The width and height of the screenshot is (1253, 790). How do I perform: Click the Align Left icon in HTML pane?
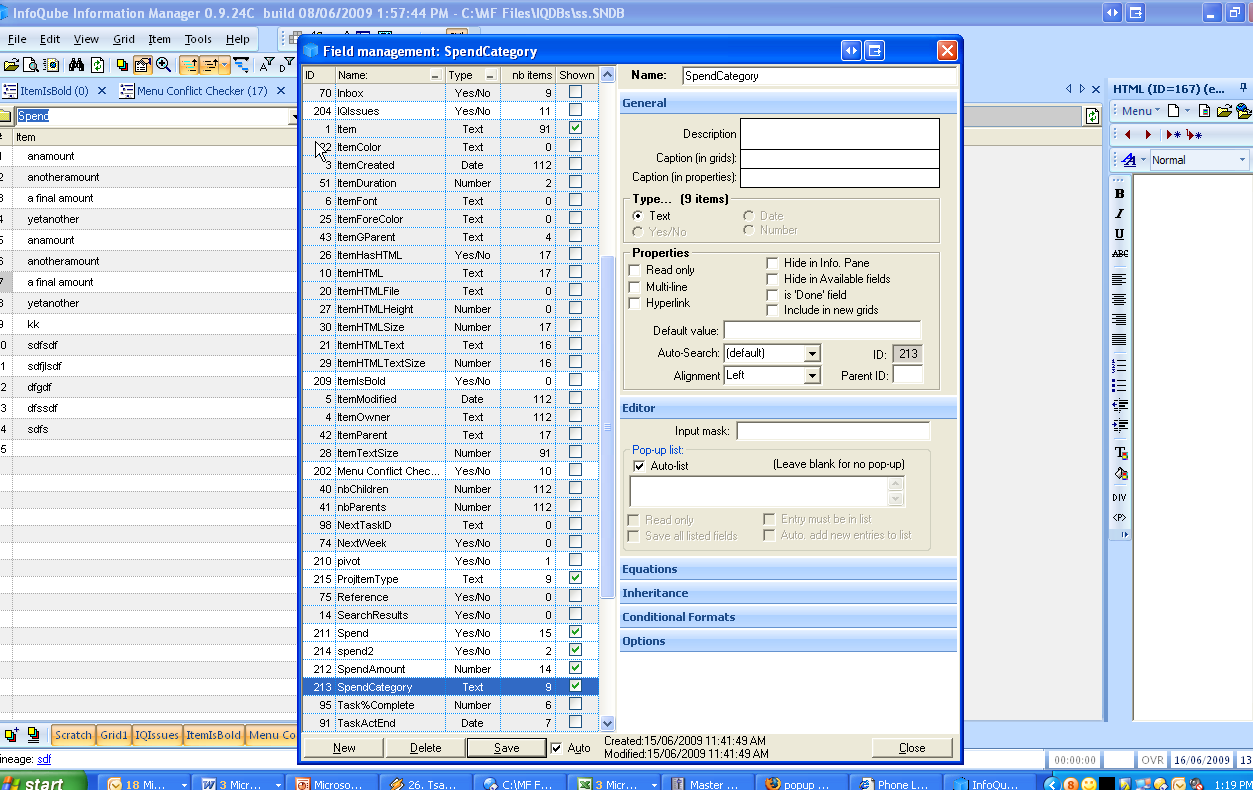[1119, 279]
